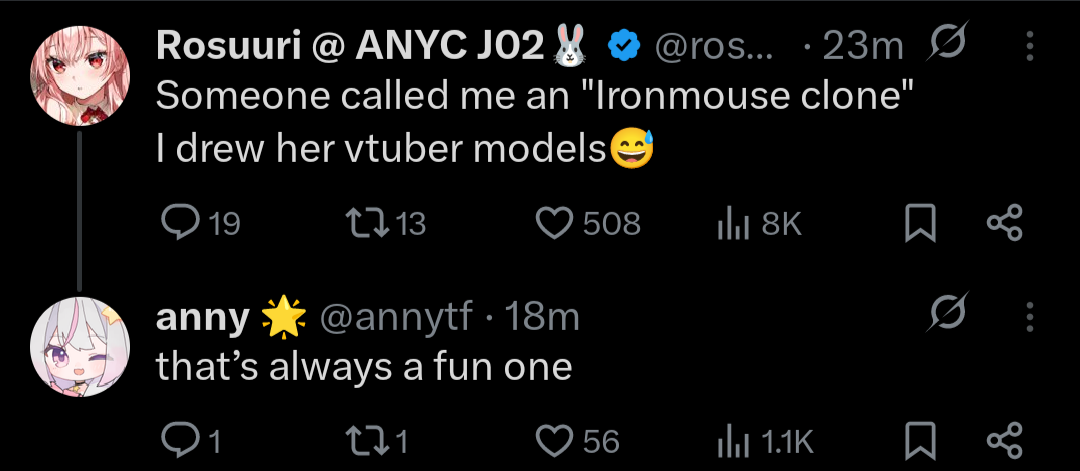The width and height of the screenshot is (1080, 471).
Task: Open the @annytf handle link
Action: click(x=398, y=318)
